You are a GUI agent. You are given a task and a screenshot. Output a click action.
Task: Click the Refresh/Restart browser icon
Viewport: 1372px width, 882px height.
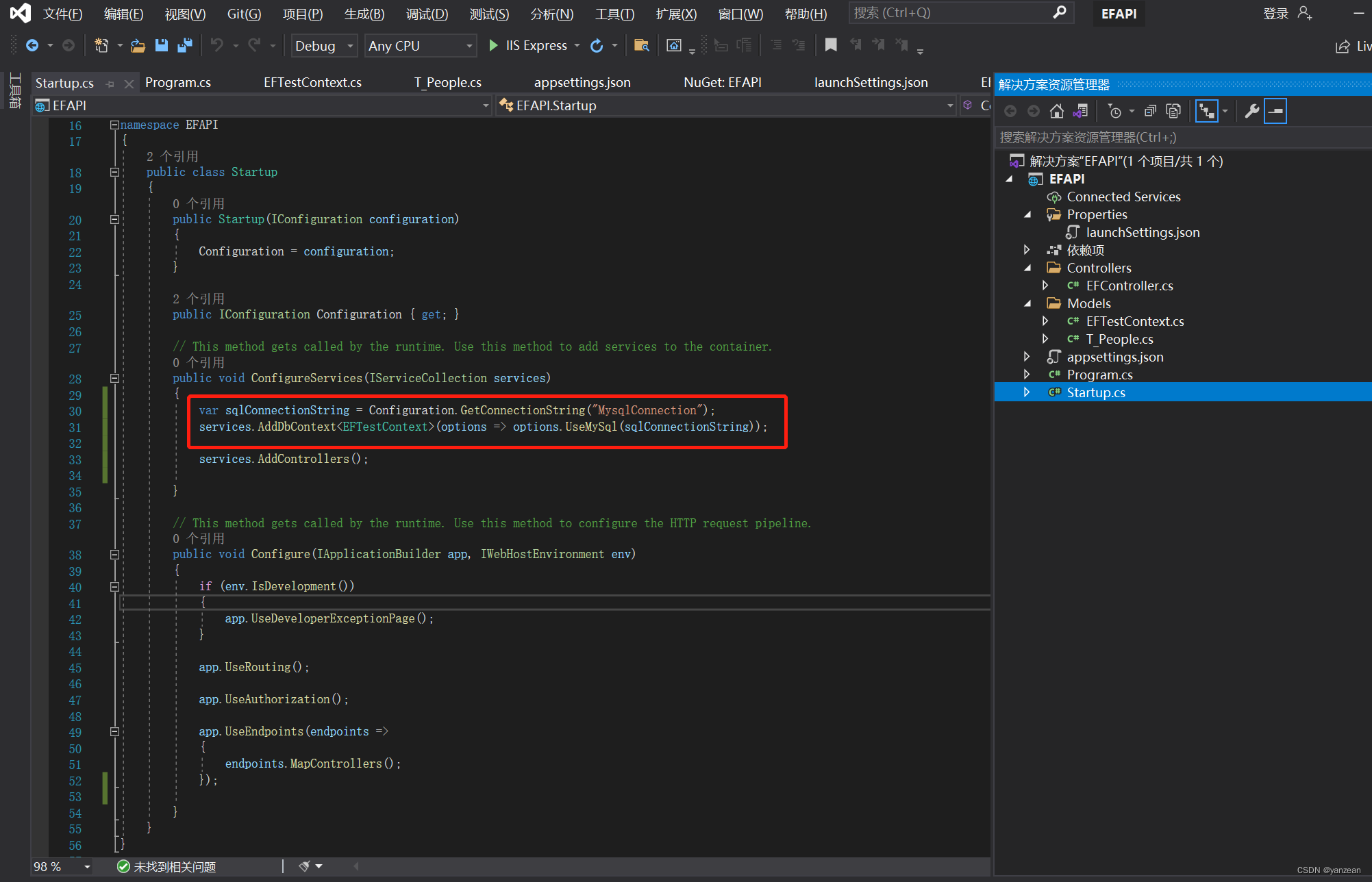pos(597,46)
